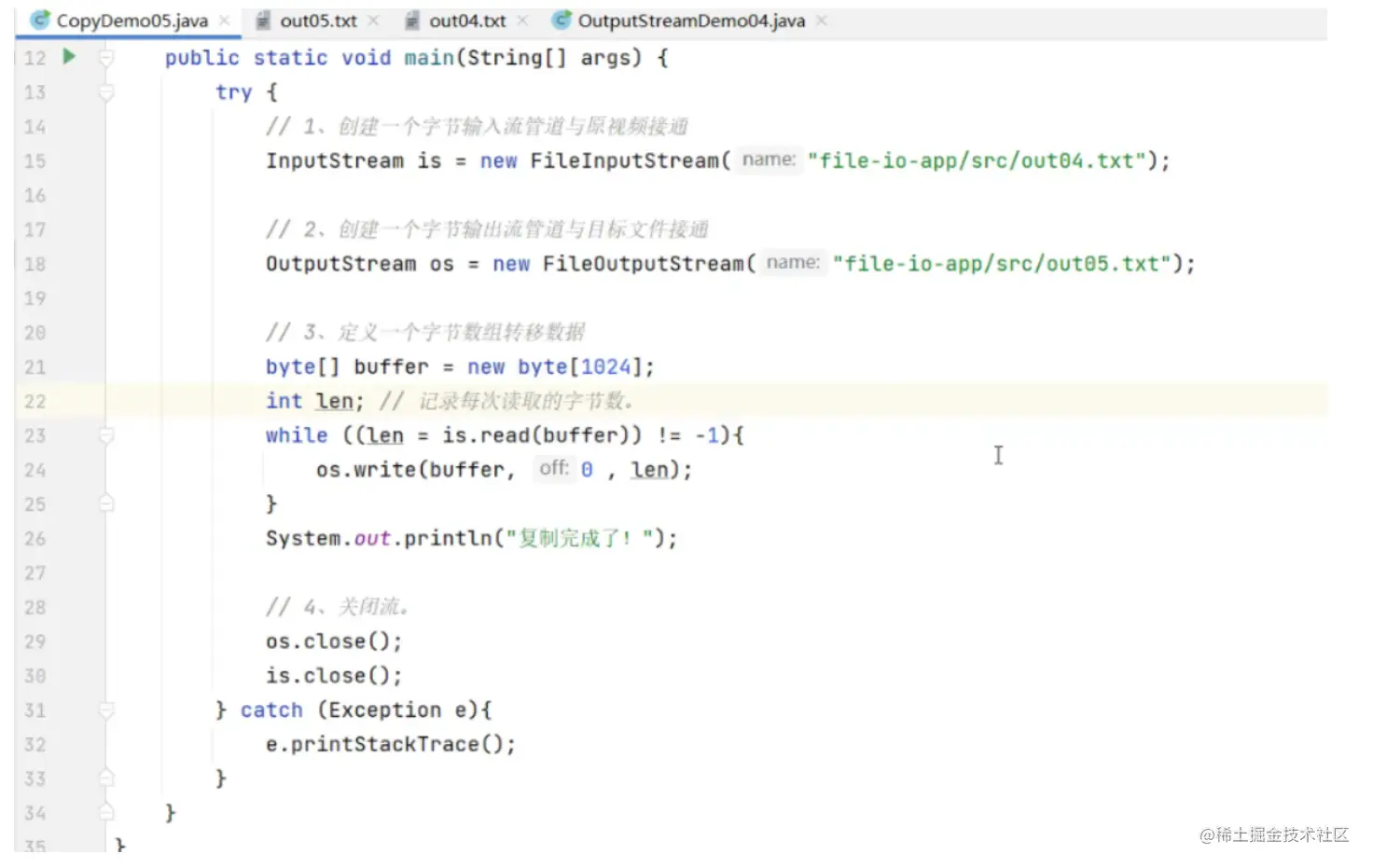Click the e.printStackTrace() call

391,744
